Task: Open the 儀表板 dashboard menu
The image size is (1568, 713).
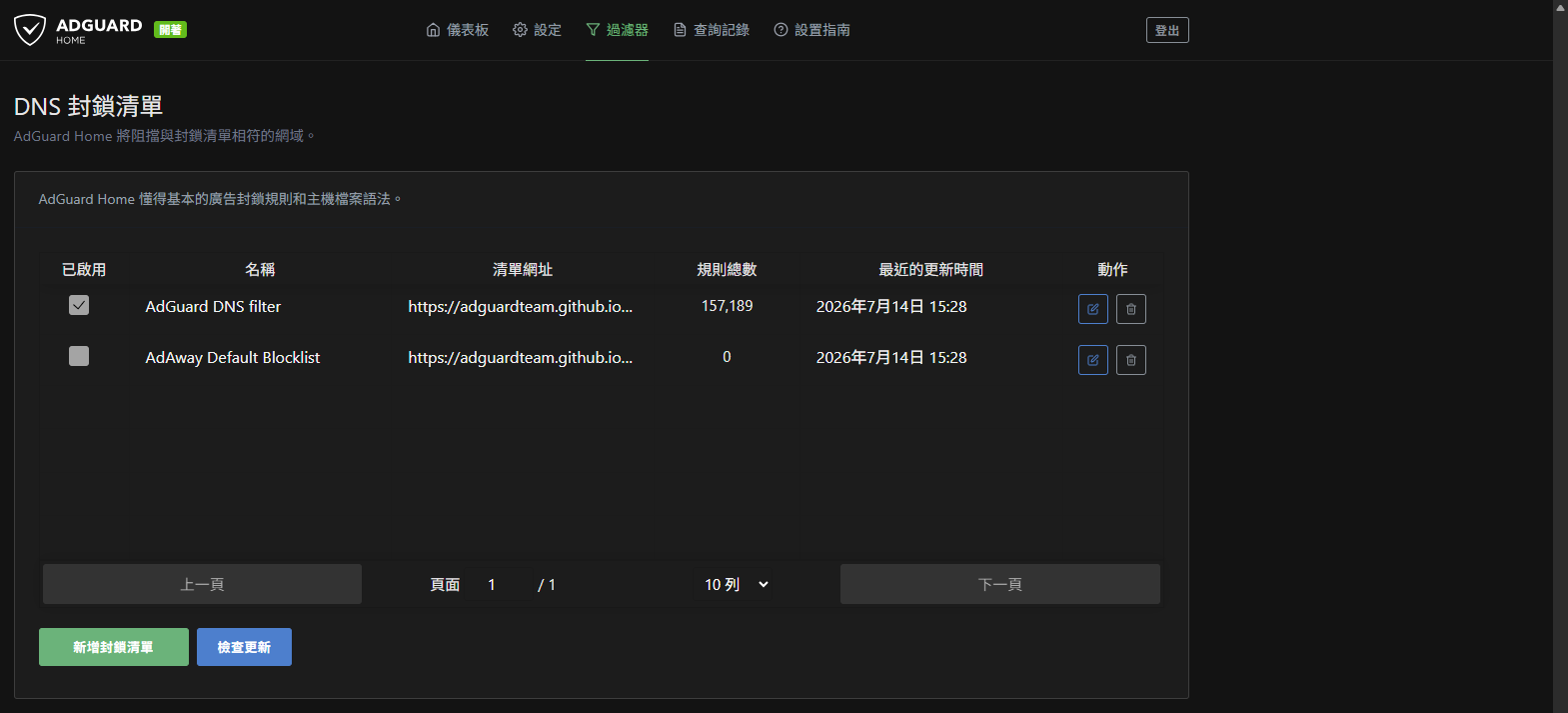Action: point(458,30)
